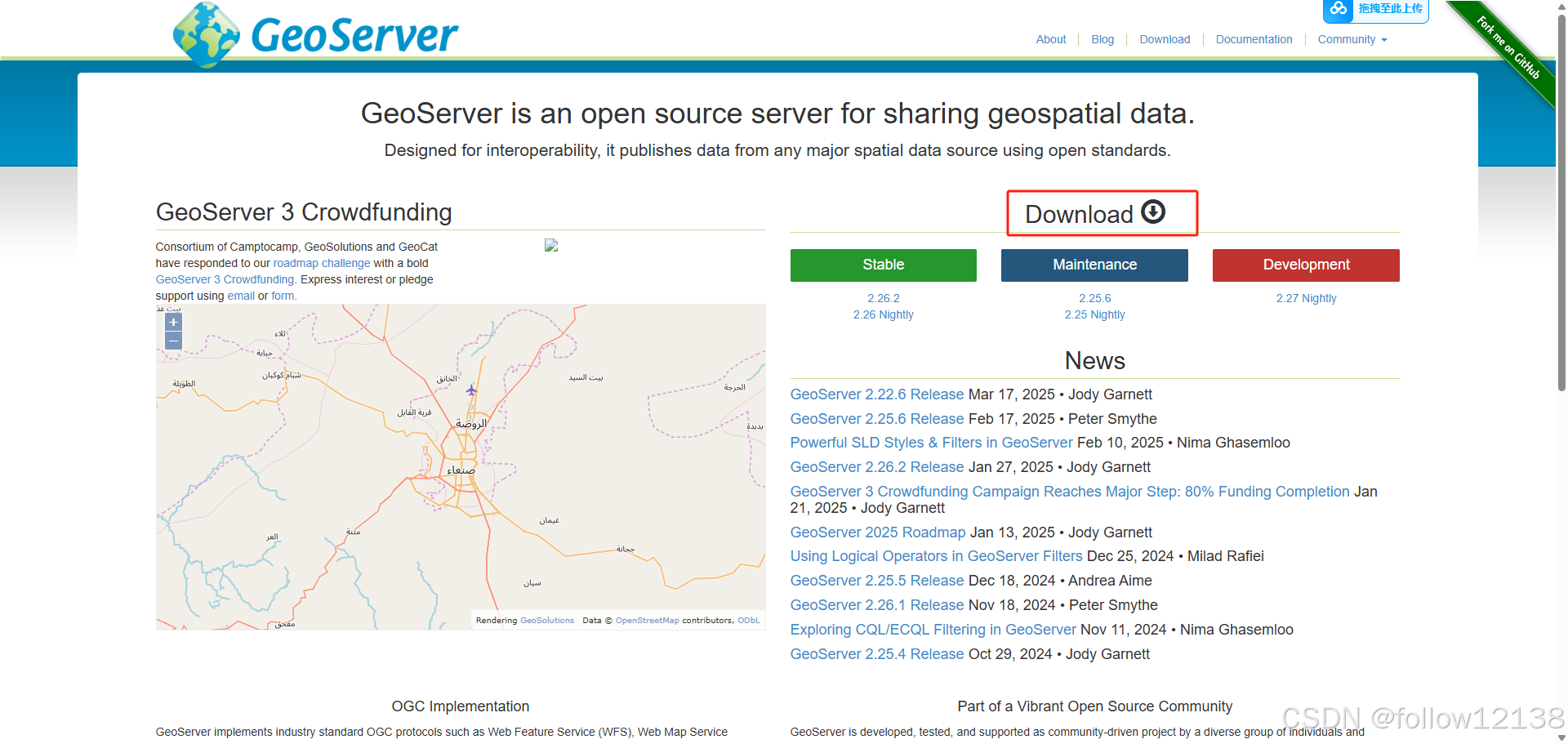Open the Blog menu item
Screen dimensions: 1568x744
click(1102, 39)
